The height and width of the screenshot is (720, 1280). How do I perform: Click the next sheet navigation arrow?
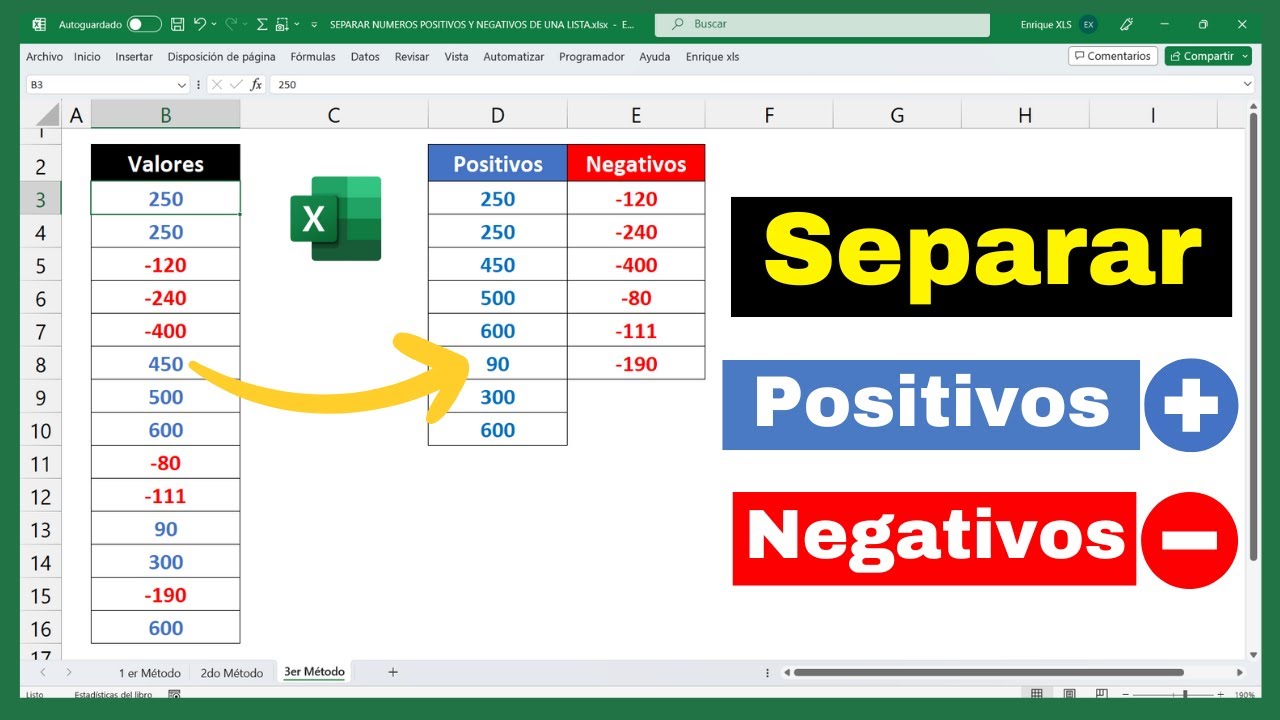[69, 672]
